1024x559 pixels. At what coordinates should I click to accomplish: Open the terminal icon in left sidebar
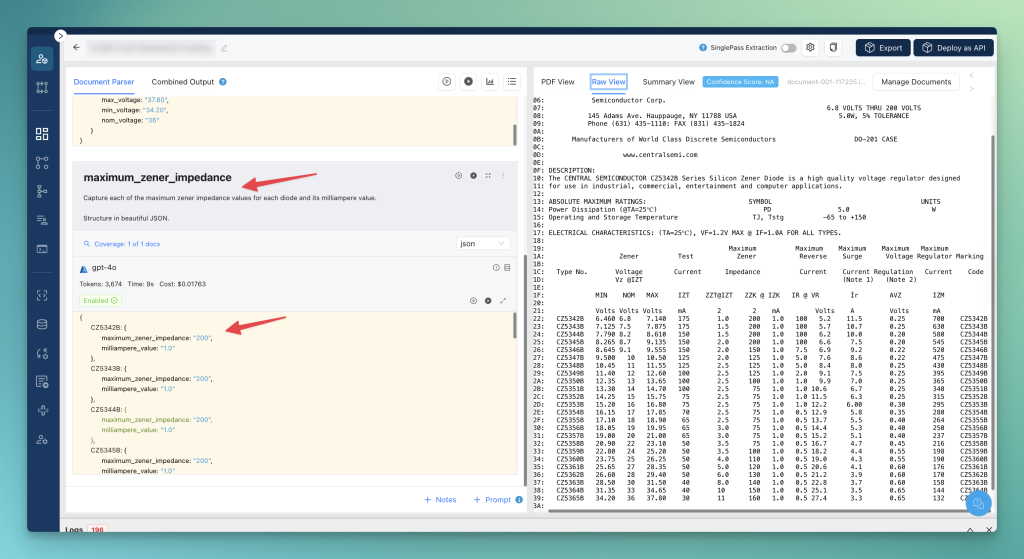click(x=42, y=248)
